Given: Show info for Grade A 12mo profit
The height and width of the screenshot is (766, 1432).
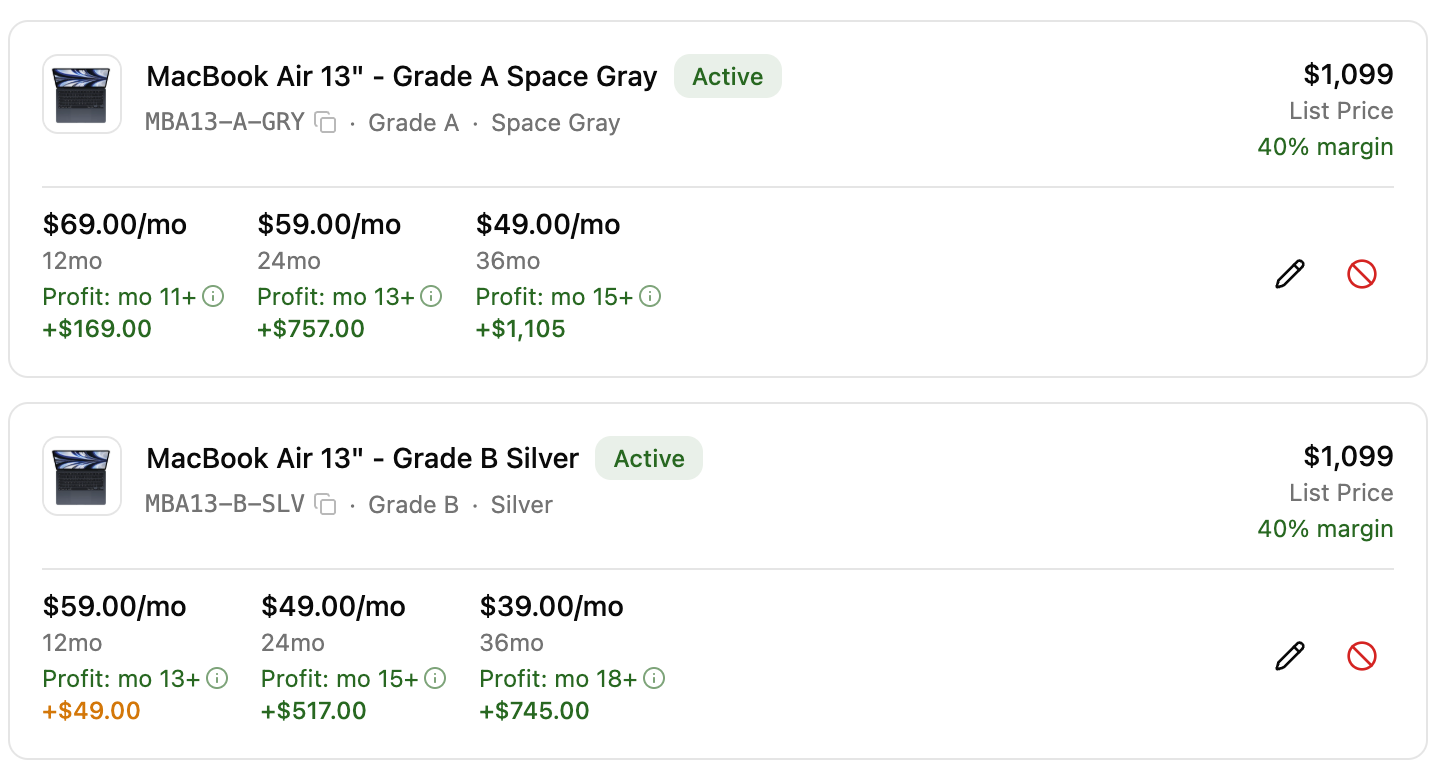Looking at the screenshot, I should tap(213, 297).
